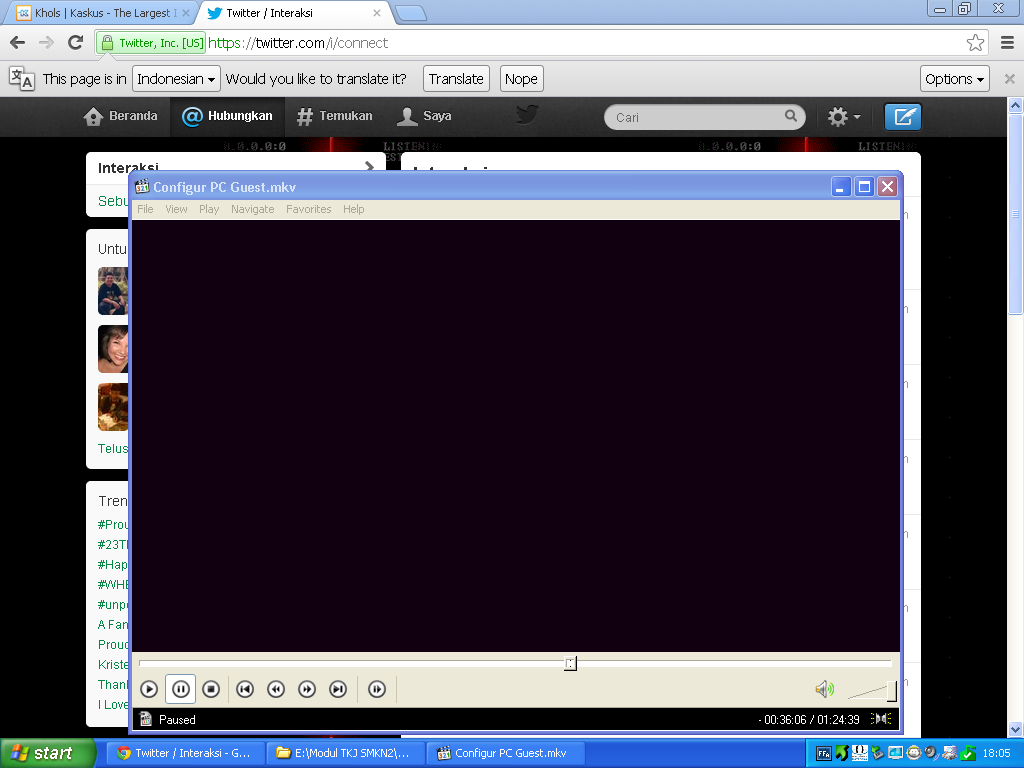Skip to the next track icon
The image size is (1024, 768).
tap(338, 689)
